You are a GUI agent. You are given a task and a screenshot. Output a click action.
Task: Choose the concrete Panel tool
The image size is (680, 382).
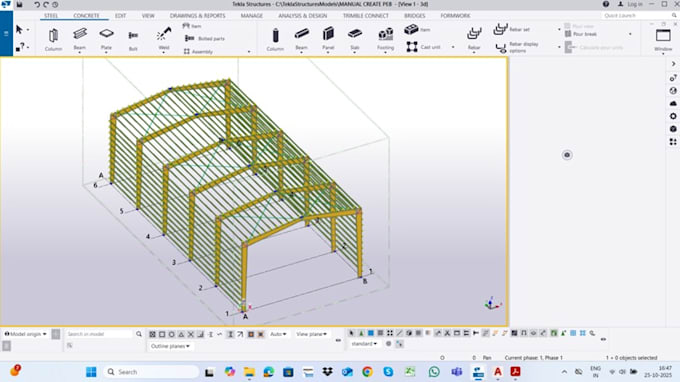pyautogui.click(x=328, y=38)
